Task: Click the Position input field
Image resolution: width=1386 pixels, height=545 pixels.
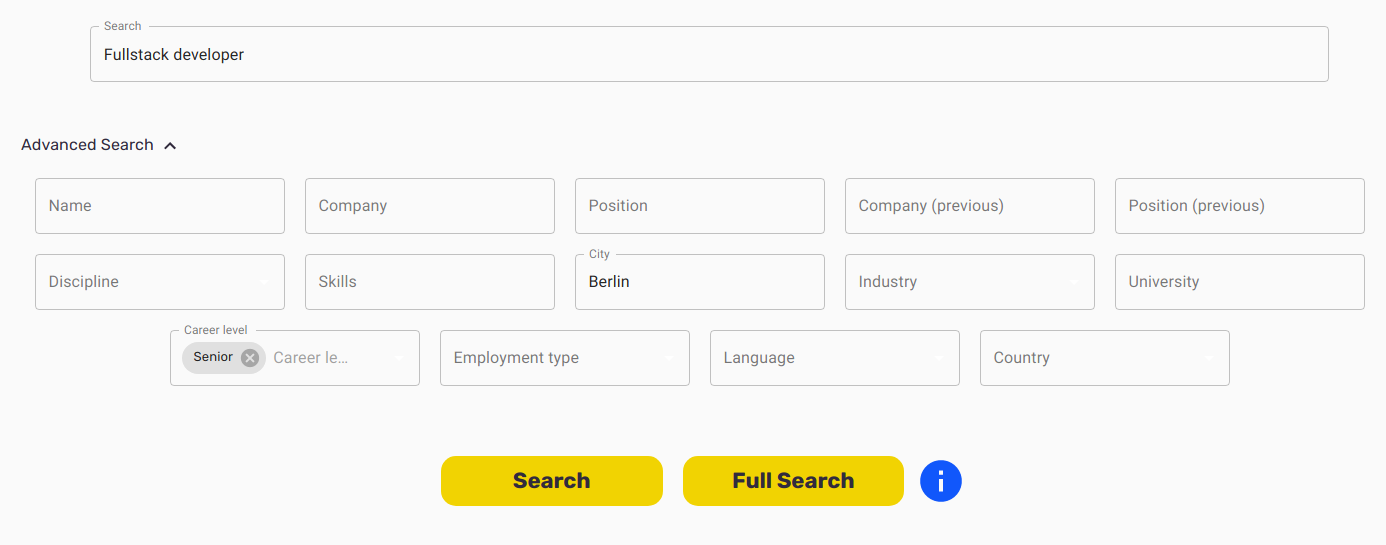Action: 700,206
